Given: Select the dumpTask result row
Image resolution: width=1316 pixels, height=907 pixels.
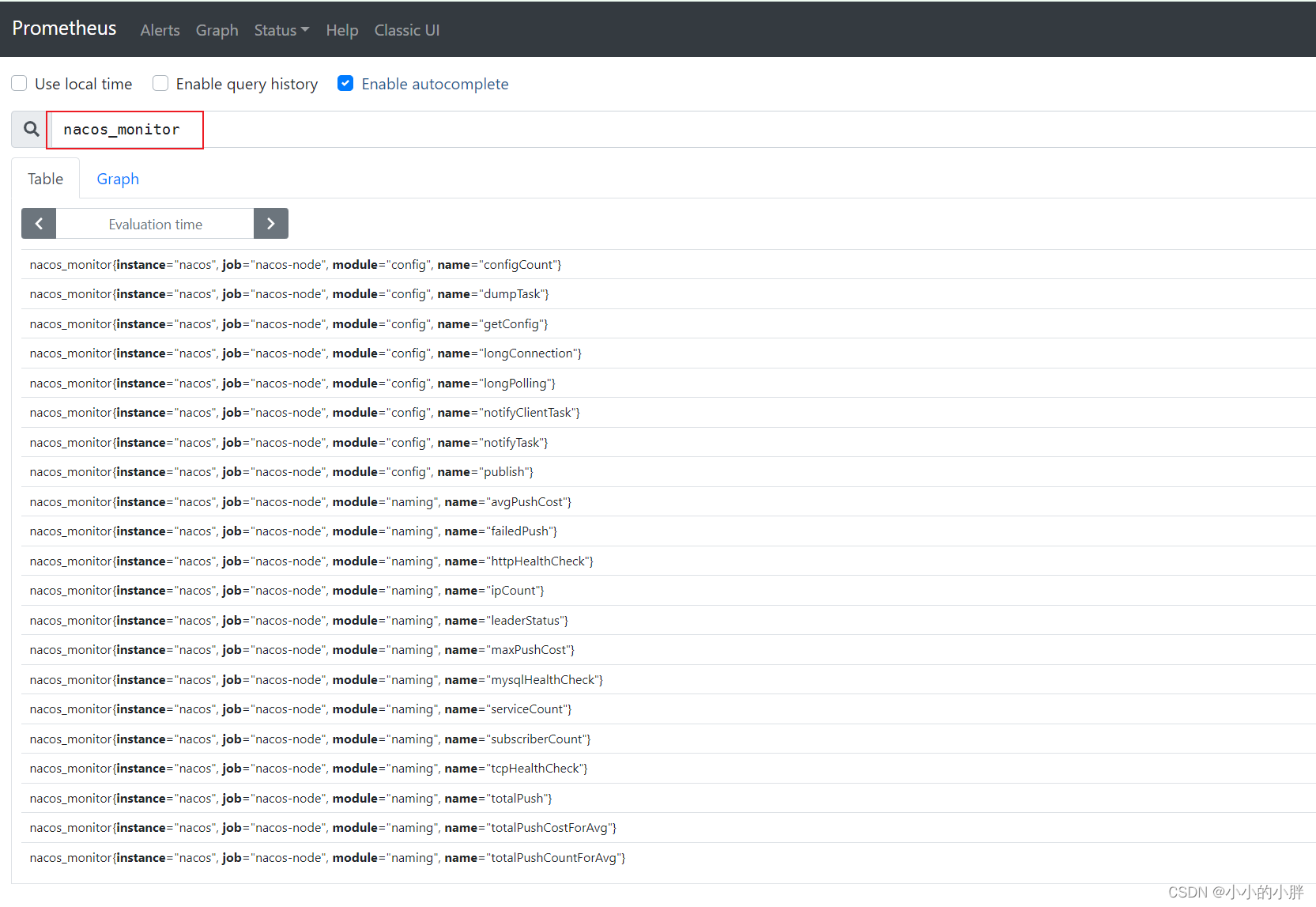Looking at the screenshot, I should (669, 294).
